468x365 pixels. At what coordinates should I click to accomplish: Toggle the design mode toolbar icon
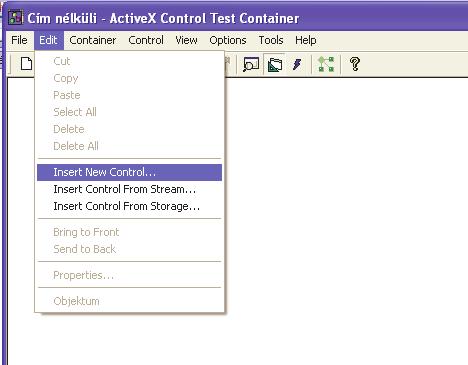[x=275, y=64]
